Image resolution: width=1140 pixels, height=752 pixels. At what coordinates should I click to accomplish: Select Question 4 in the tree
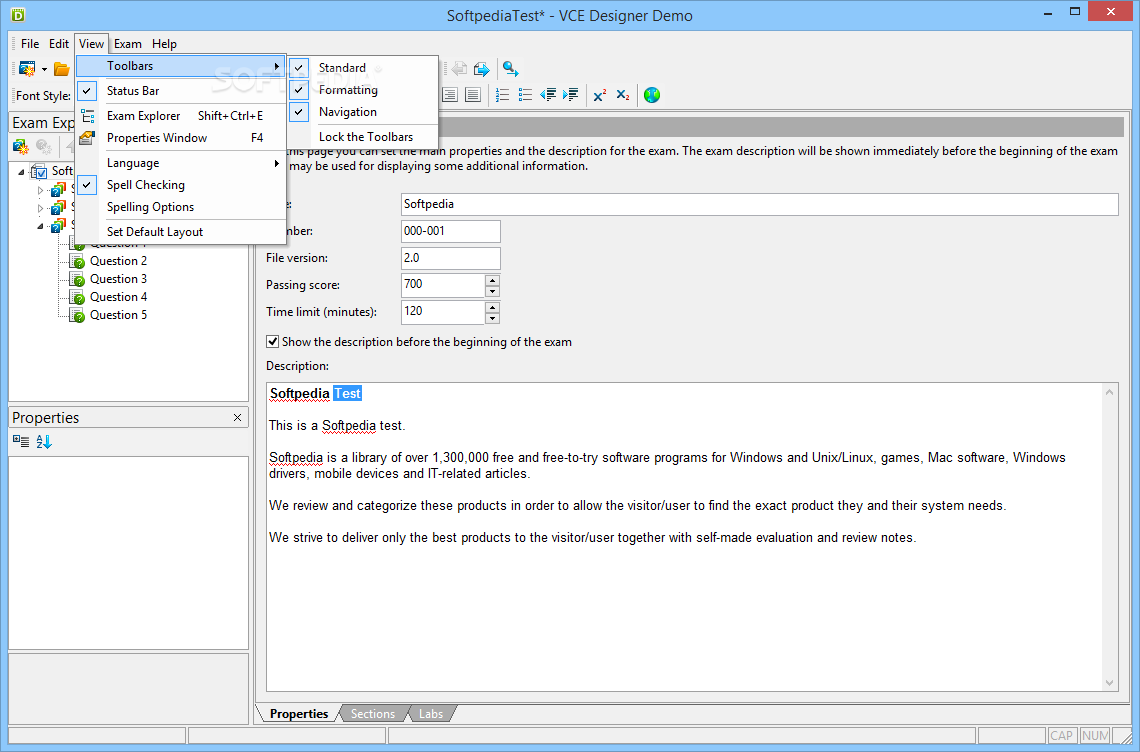tap(119, 297)
